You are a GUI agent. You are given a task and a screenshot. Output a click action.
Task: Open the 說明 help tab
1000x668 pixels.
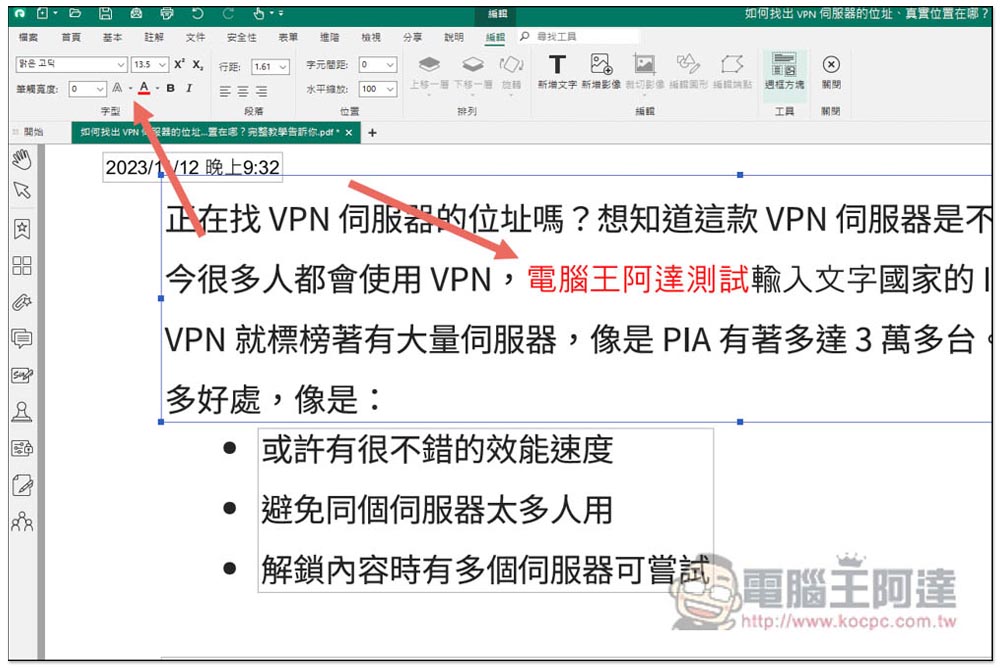(x=454, y=37)
